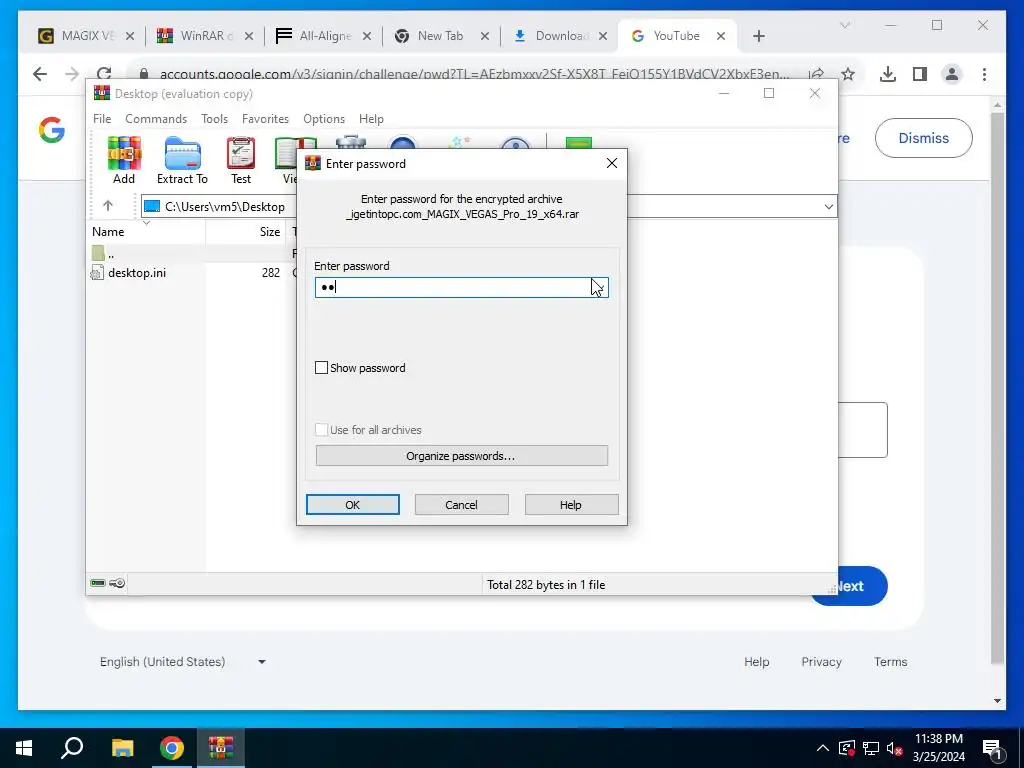Viewport: 1024px width, 768px height.
Task: Open the Help link at page bottom
Action: pyautogui.click(x=756, y=662)
